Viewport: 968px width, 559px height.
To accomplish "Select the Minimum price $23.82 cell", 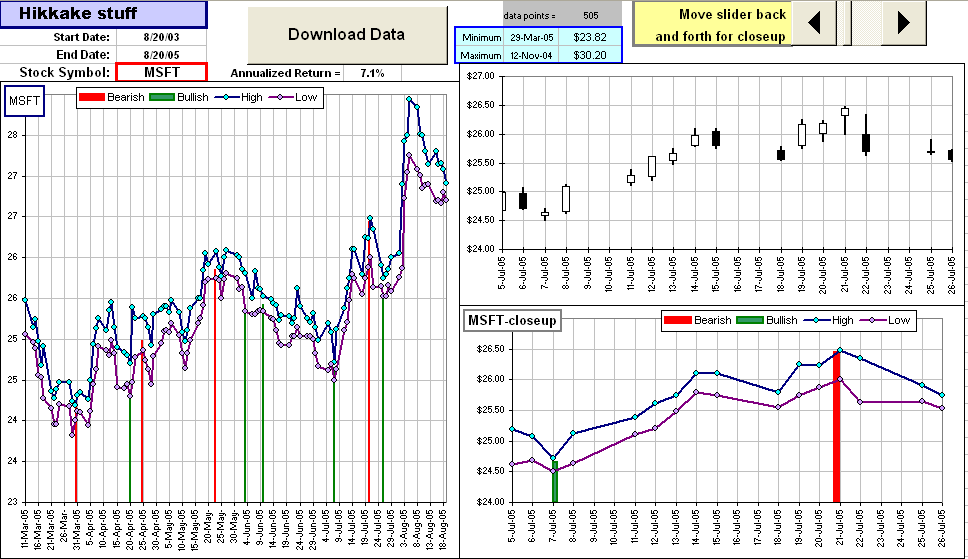I will [590, 37].
